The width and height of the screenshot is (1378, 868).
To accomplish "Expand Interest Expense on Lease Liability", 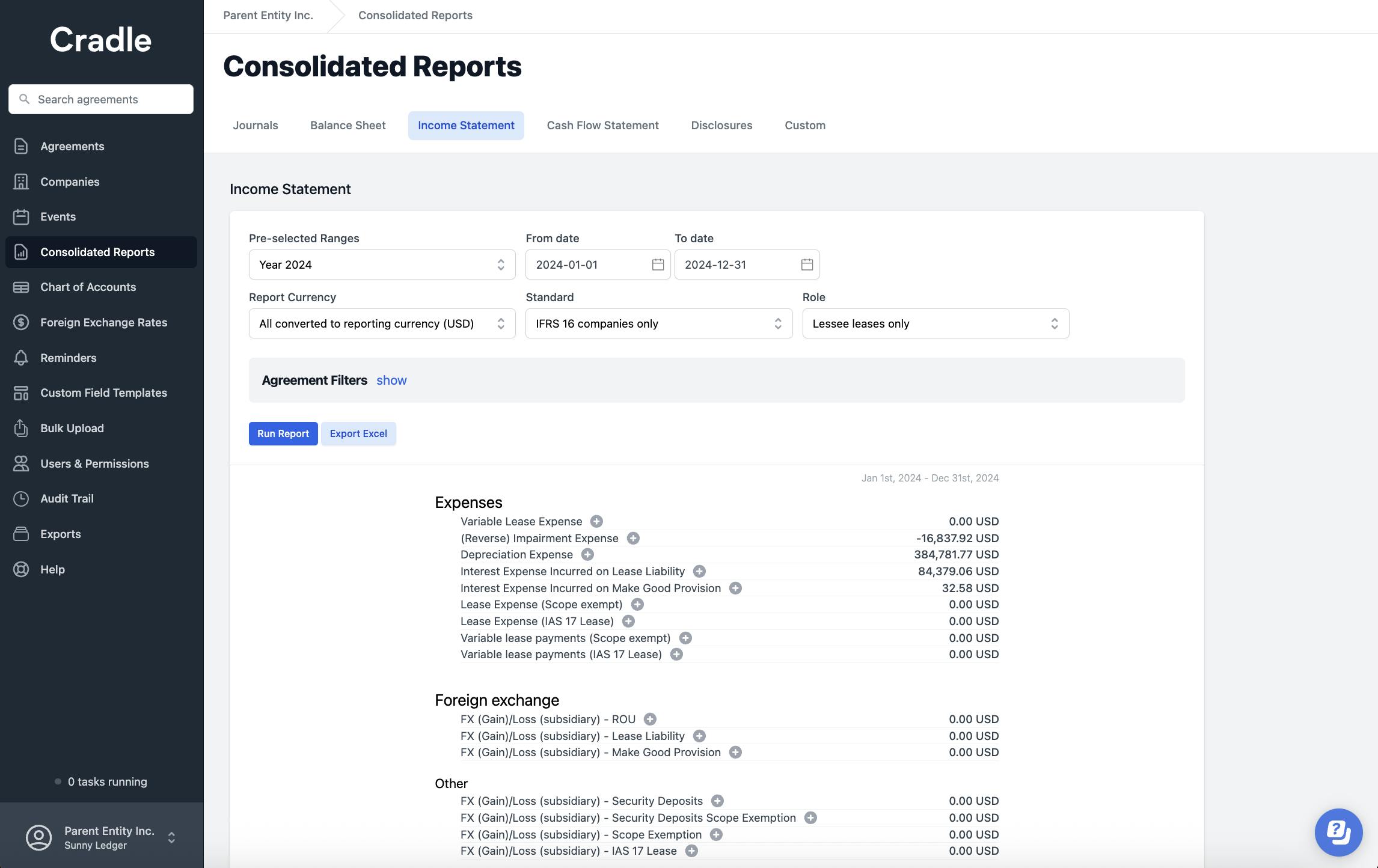I will point(699,571).
